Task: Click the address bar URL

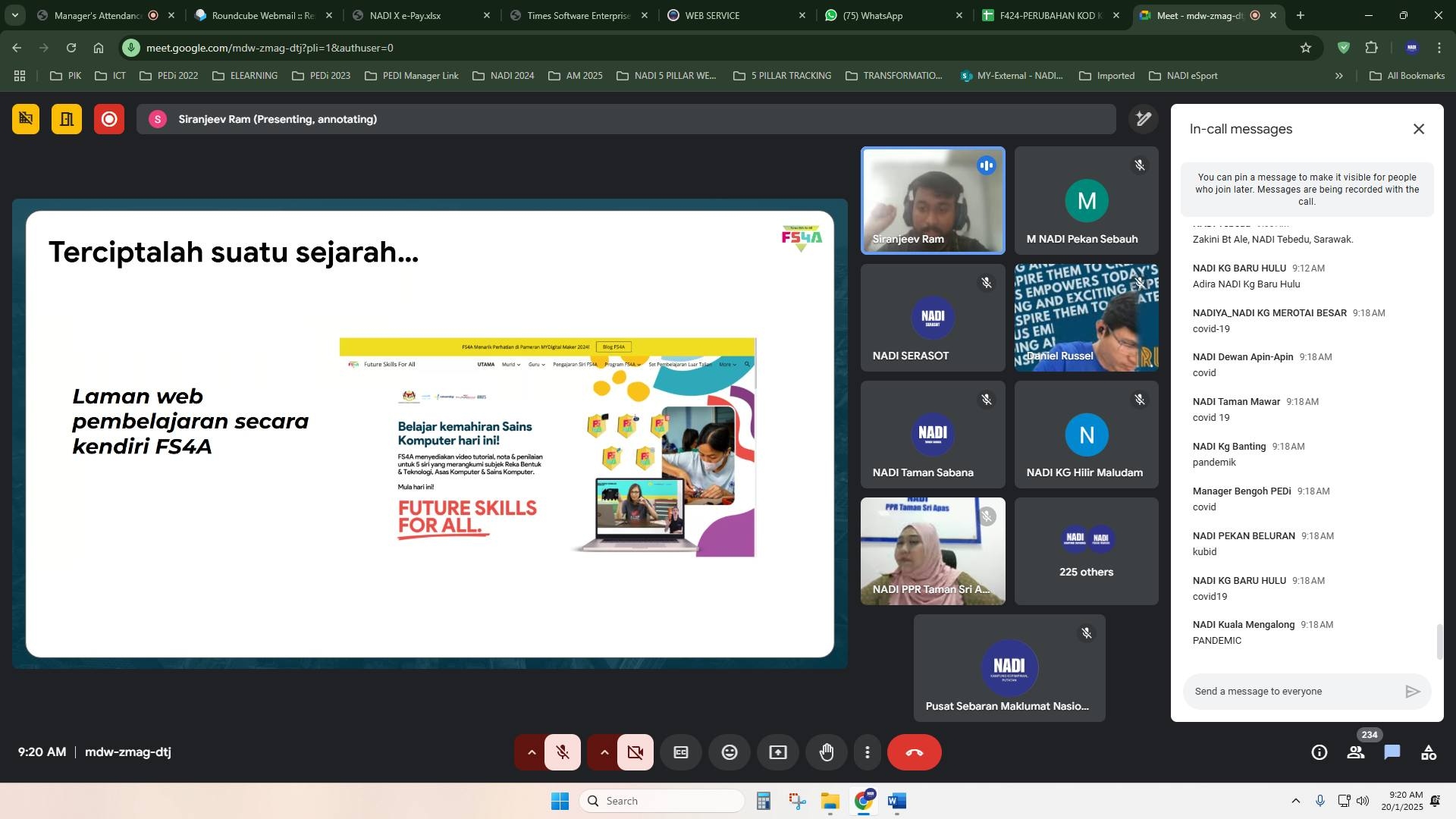Action: (269, 48)
